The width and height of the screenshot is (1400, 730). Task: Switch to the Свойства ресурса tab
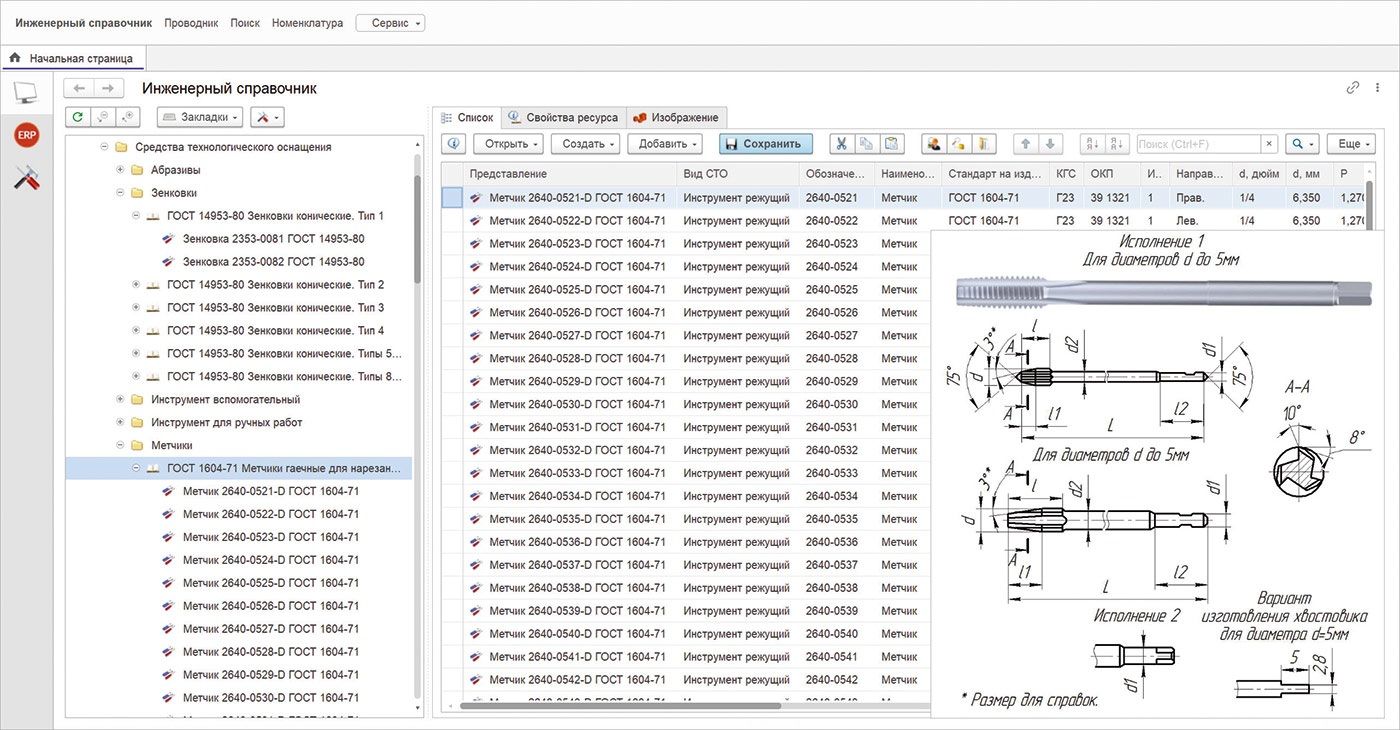pos(564,117)
